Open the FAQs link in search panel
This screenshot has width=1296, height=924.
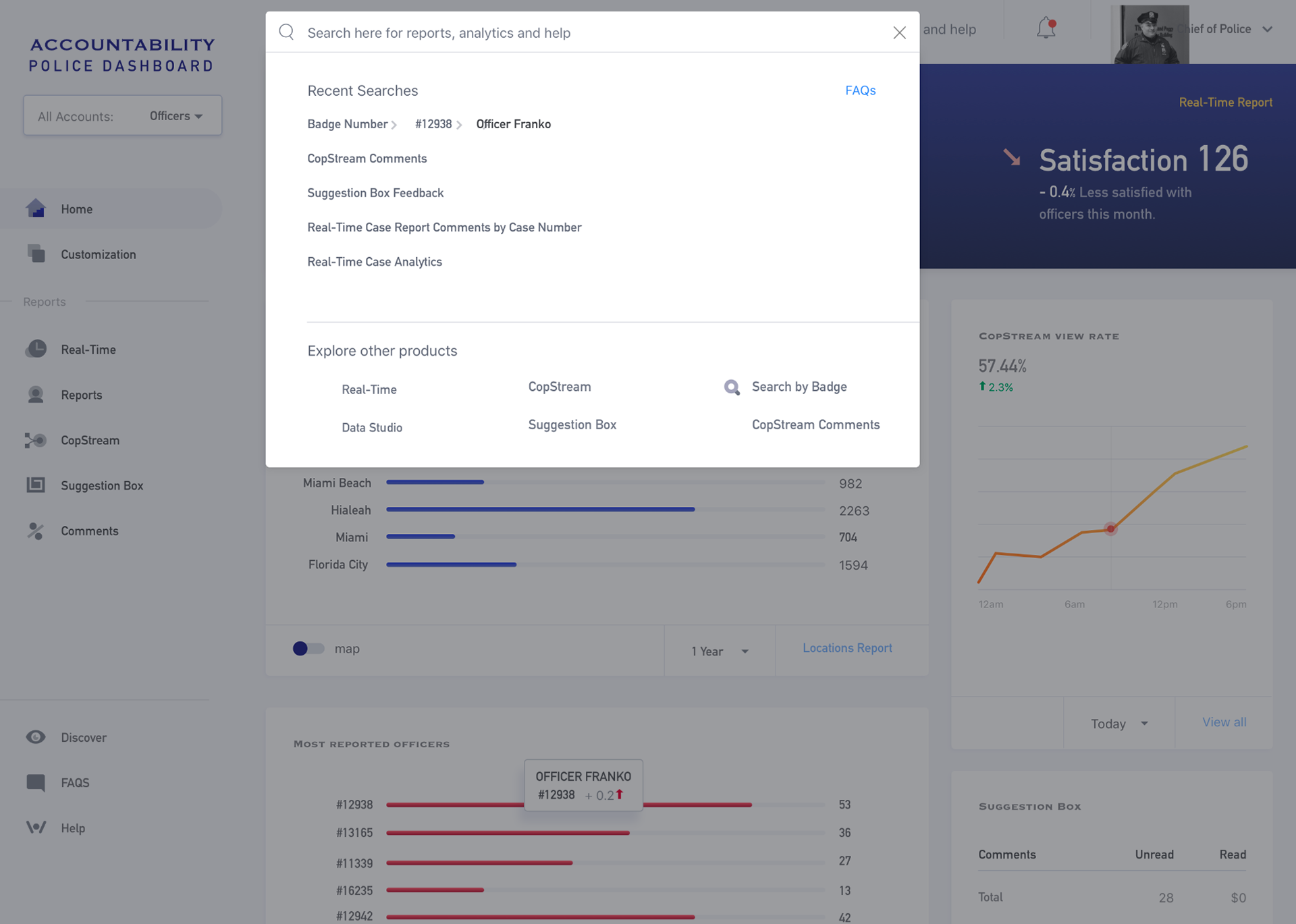pos(860,90)
